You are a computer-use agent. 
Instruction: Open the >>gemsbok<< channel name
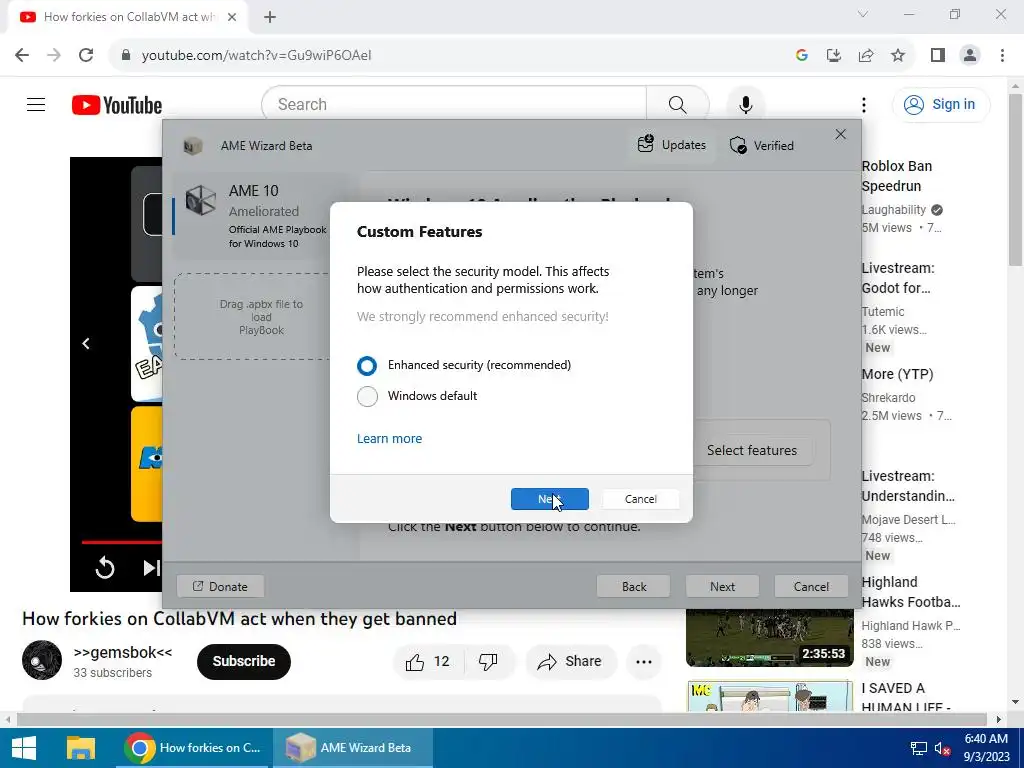click(x=123, y=652)
